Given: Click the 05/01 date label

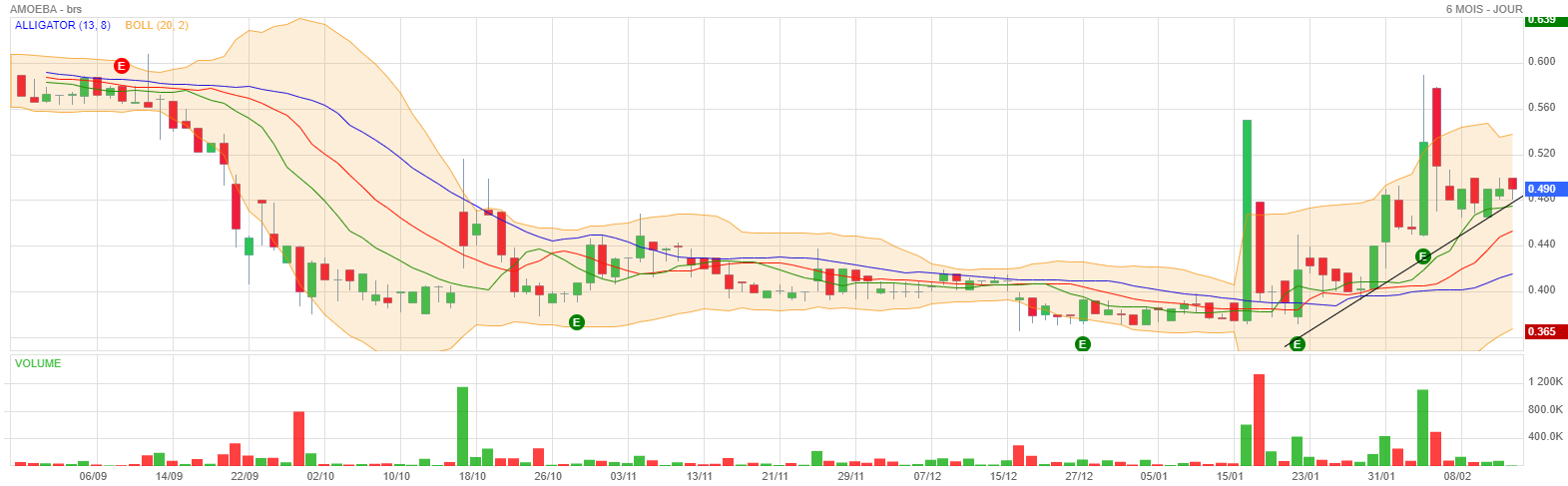Looking at the screenshot, I should click(1154, 477).
